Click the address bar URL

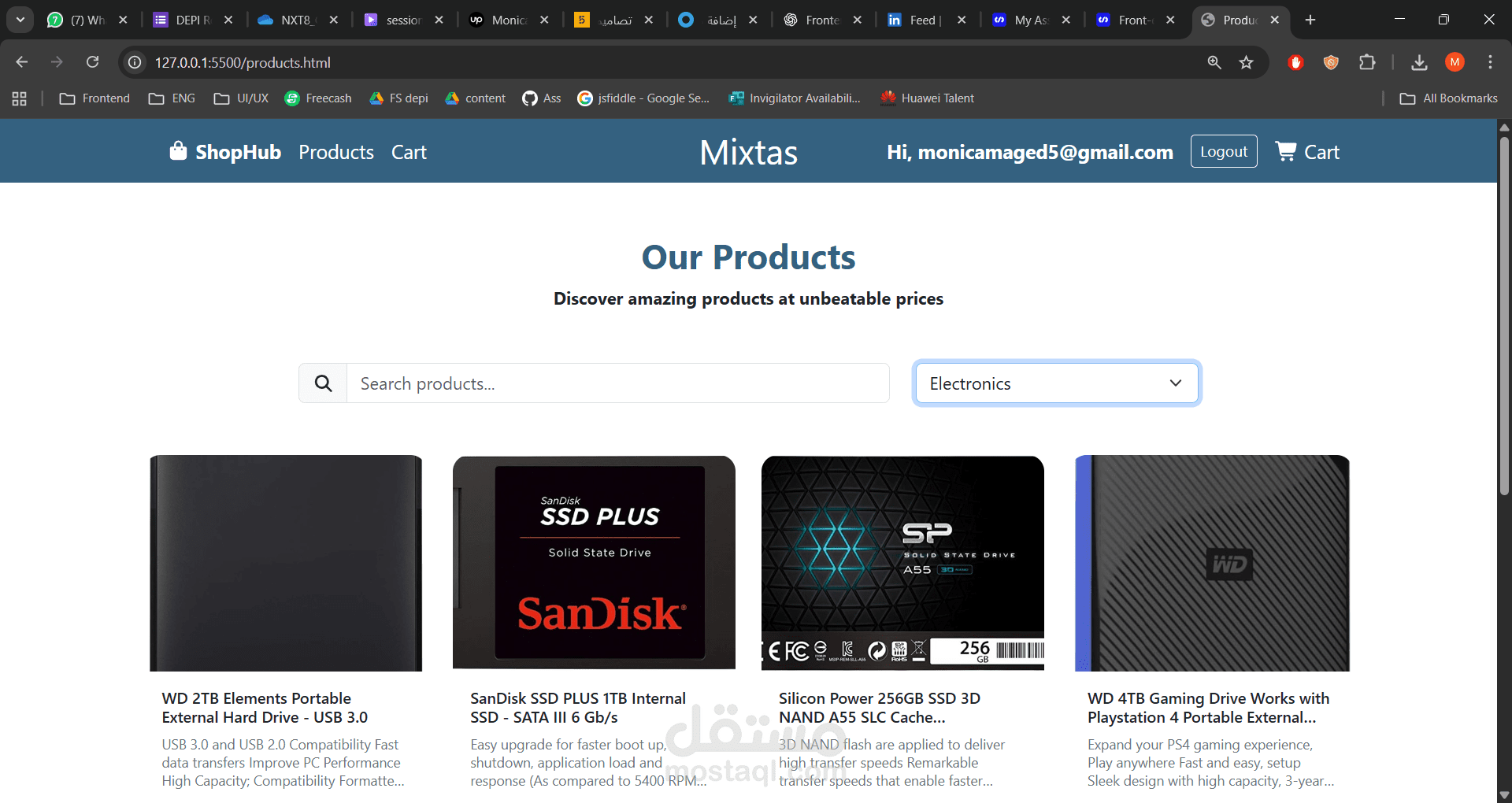point(243,62)
